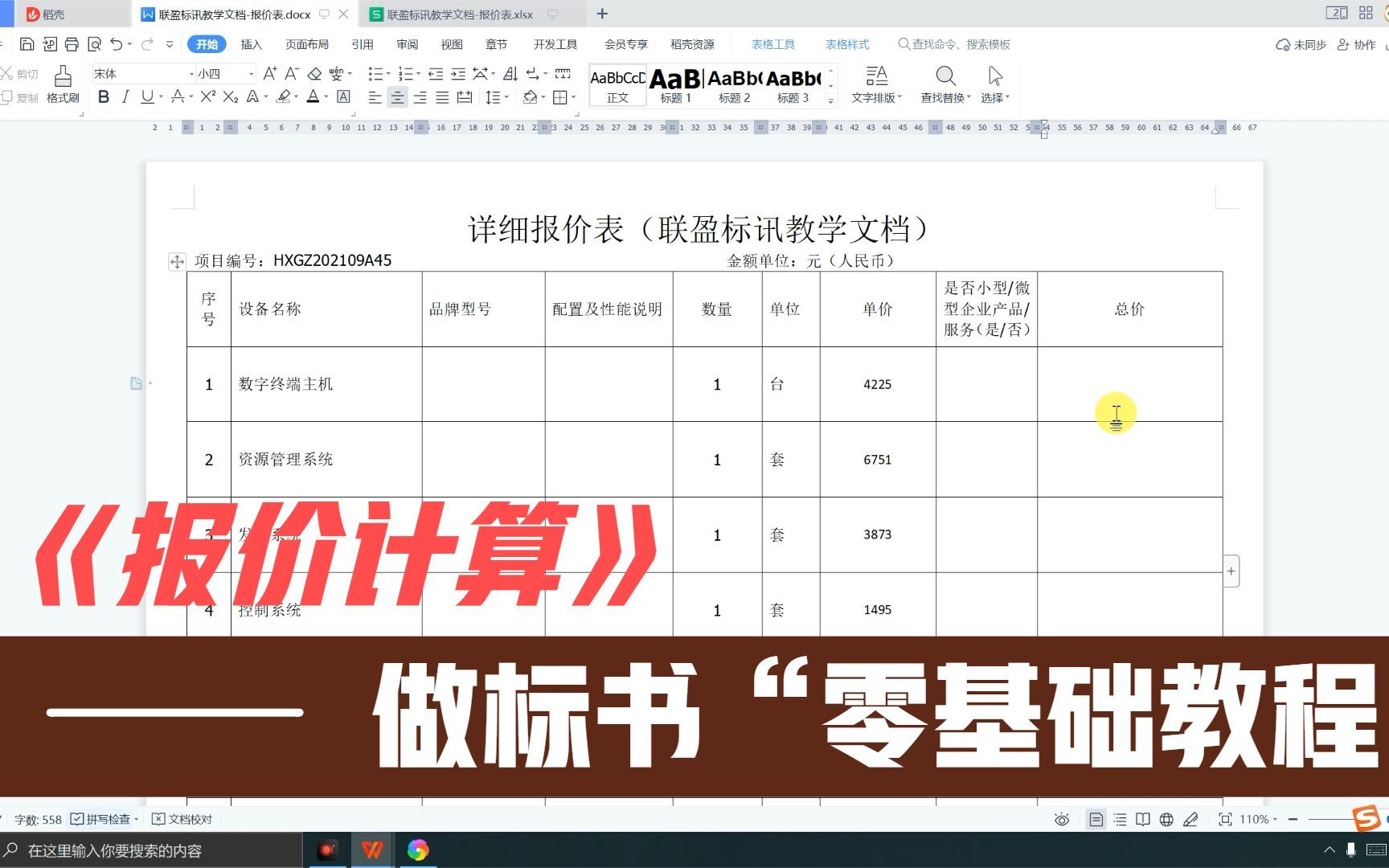Viewport: 1389px width, 868px height.
Task: Open Print Preview icon
Action: 95,44
